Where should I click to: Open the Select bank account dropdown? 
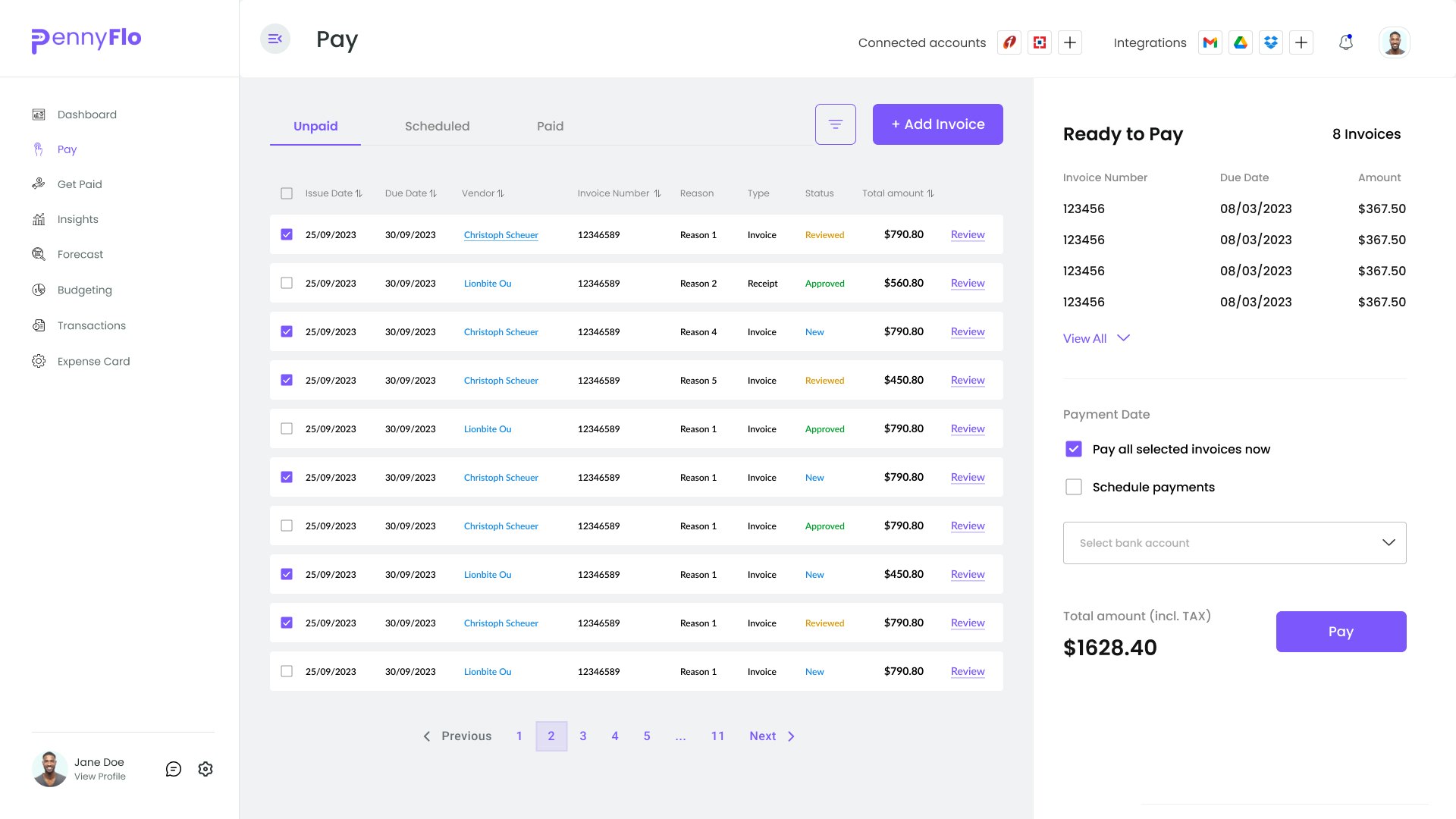(x=1234, y=543)
